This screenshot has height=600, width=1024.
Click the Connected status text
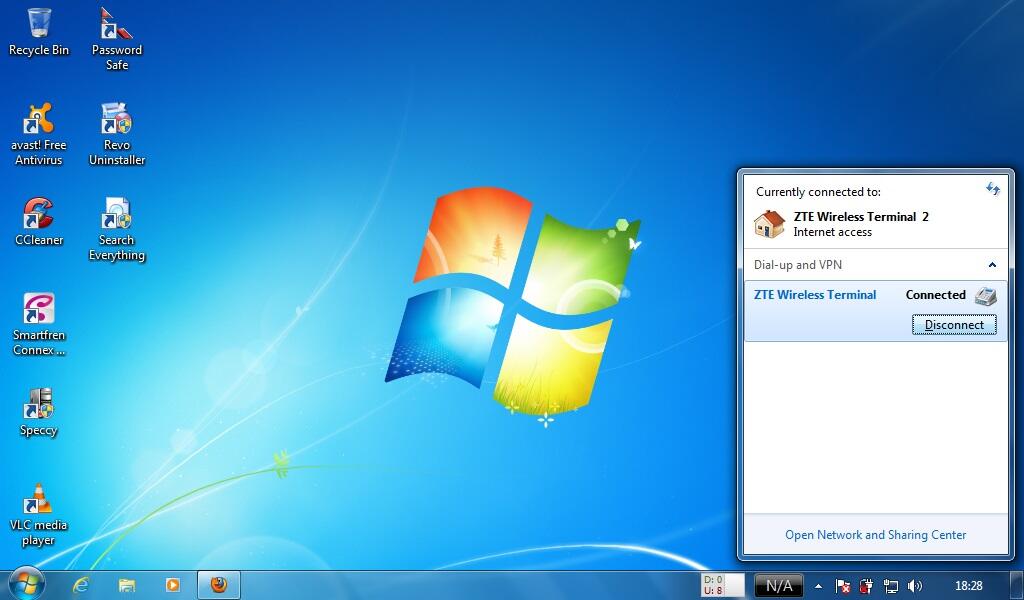point(935,295)
